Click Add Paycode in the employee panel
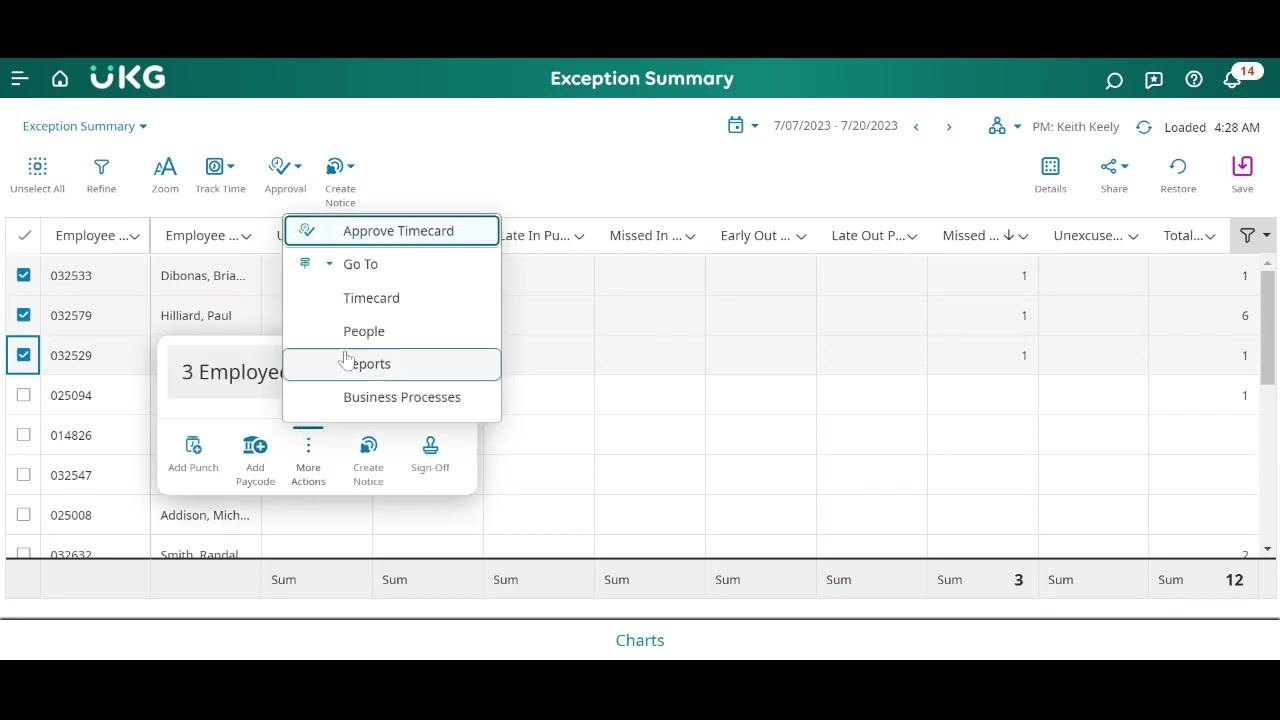The image size is (1280, 720). [x=255, y=460]
